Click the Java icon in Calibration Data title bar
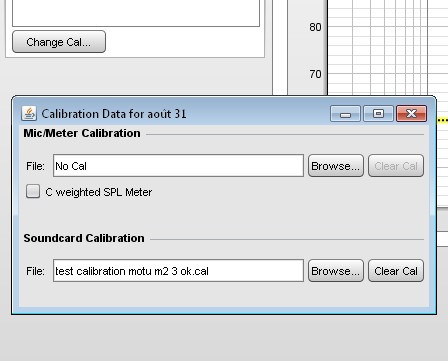 tap(29, 113)
